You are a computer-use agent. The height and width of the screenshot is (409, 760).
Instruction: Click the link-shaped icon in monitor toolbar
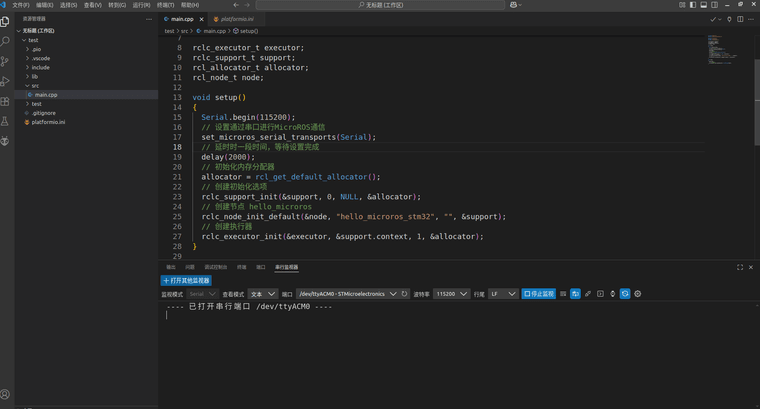(x=588, y=294)
